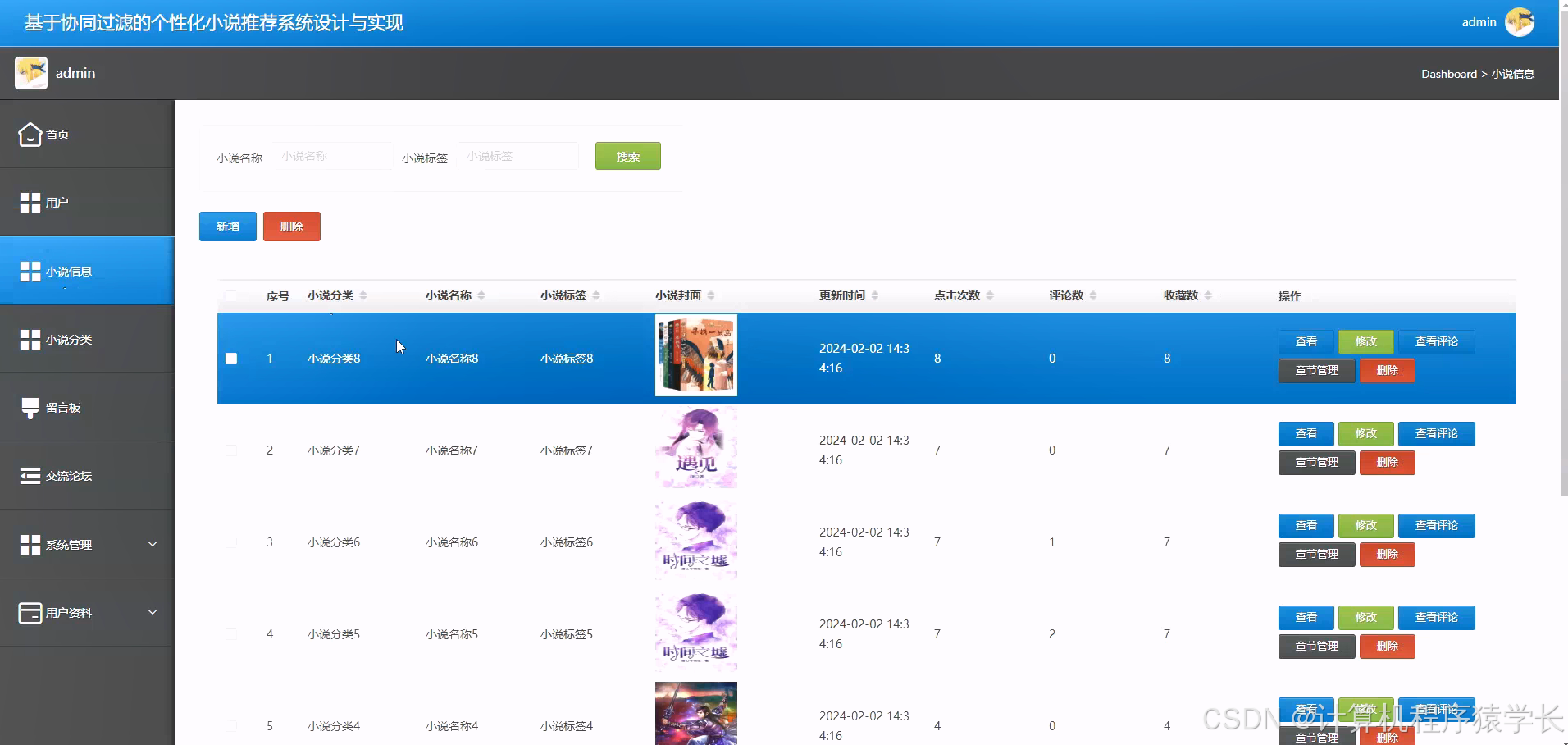Open the 首页 home sidebar icon
1568x745 pixels.
(30, 134)
